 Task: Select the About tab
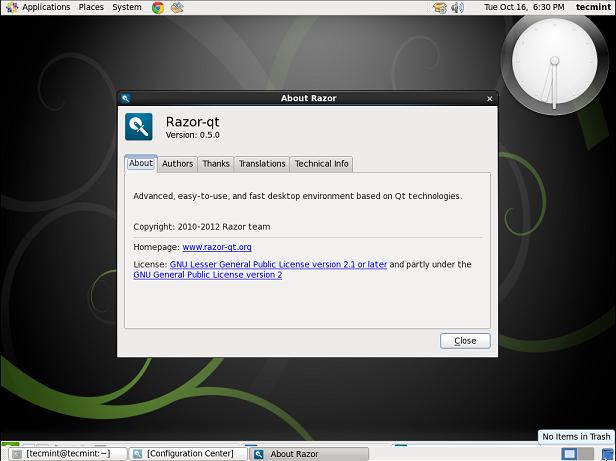tap(141, 163)
